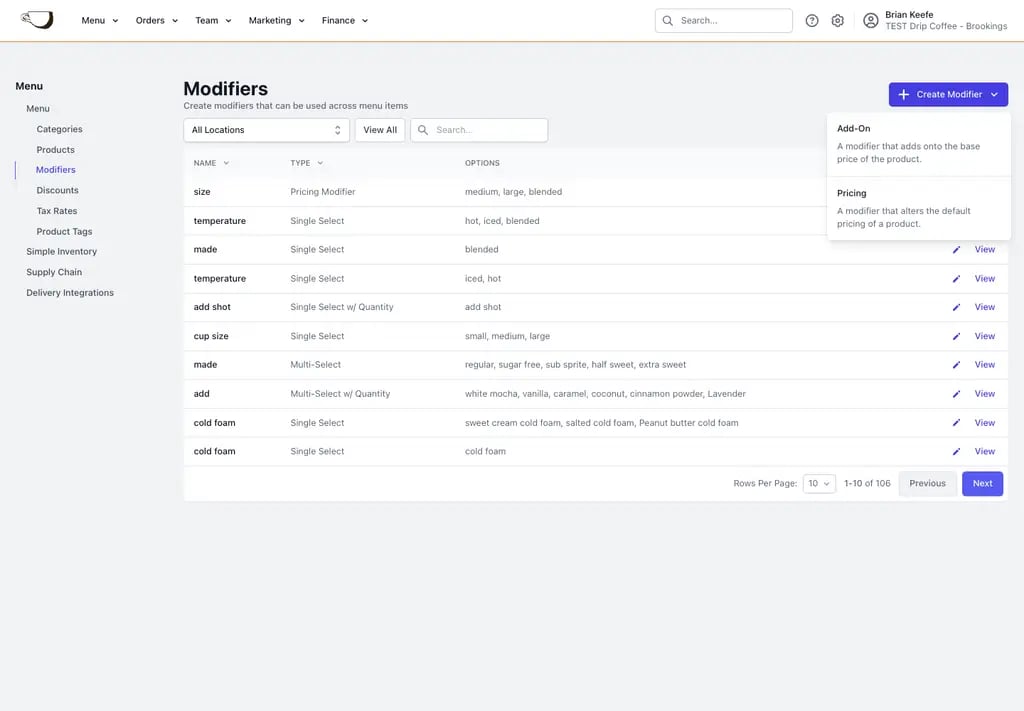The width and height of the screenshot is (1024, 711).
Task: Expand the Orders dropdown in top navigation
Action: point(157,21)
